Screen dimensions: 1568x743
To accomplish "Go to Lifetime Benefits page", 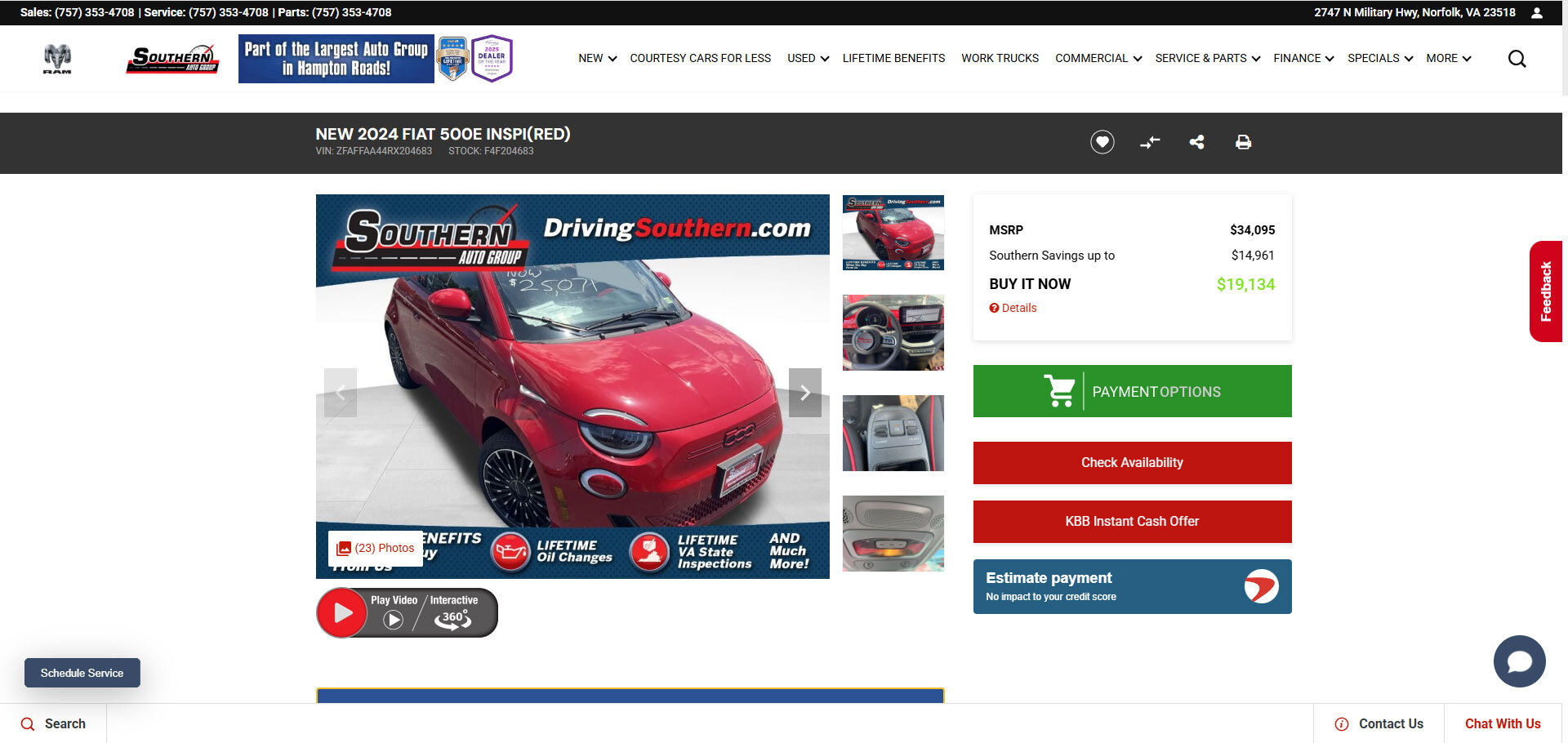I will [893, 59].
